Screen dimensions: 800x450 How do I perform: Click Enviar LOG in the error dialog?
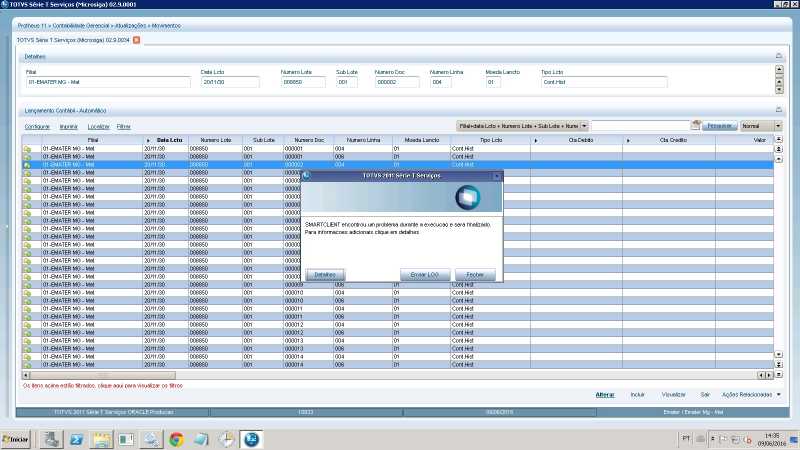[424, 274]
